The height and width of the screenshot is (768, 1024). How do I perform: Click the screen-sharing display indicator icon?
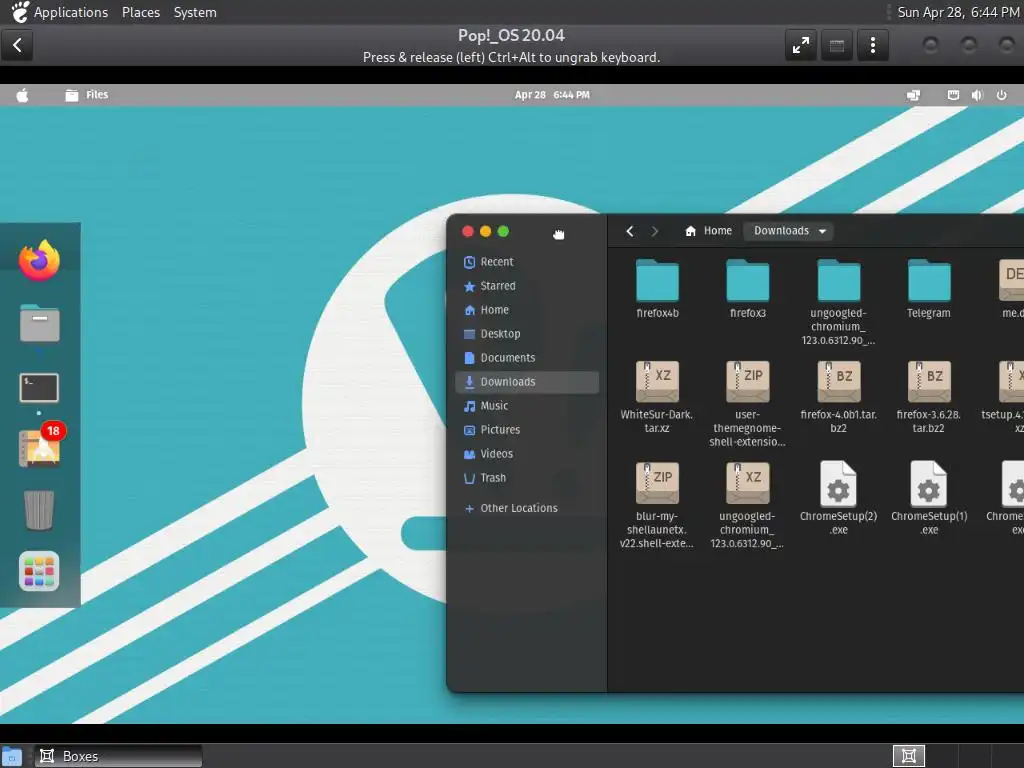coord(913,95)
